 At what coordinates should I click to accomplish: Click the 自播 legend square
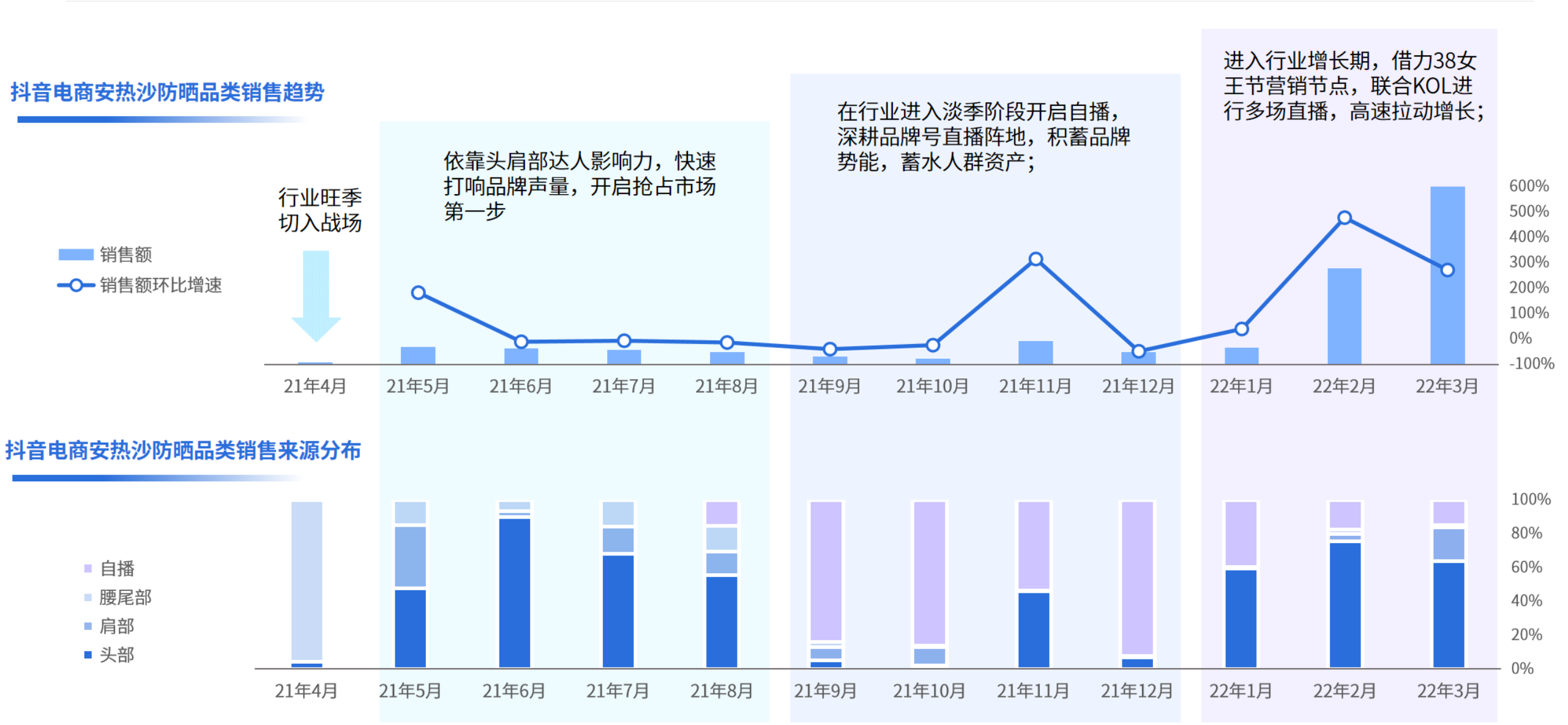(x=88, y=568)
